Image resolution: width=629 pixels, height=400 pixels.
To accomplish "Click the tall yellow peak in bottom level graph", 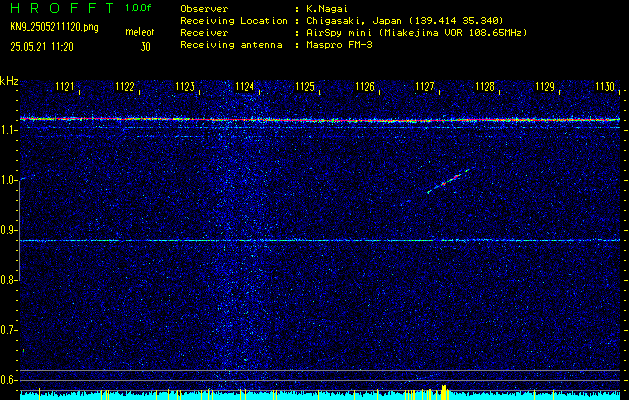I will (444, 392).
